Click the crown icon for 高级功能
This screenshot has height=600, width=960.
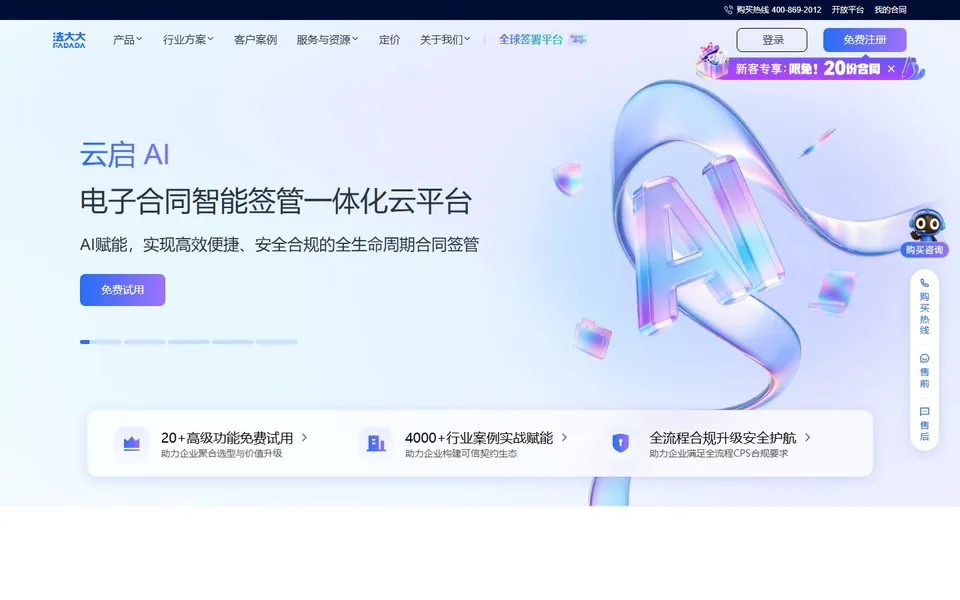[x=132, y=443]
